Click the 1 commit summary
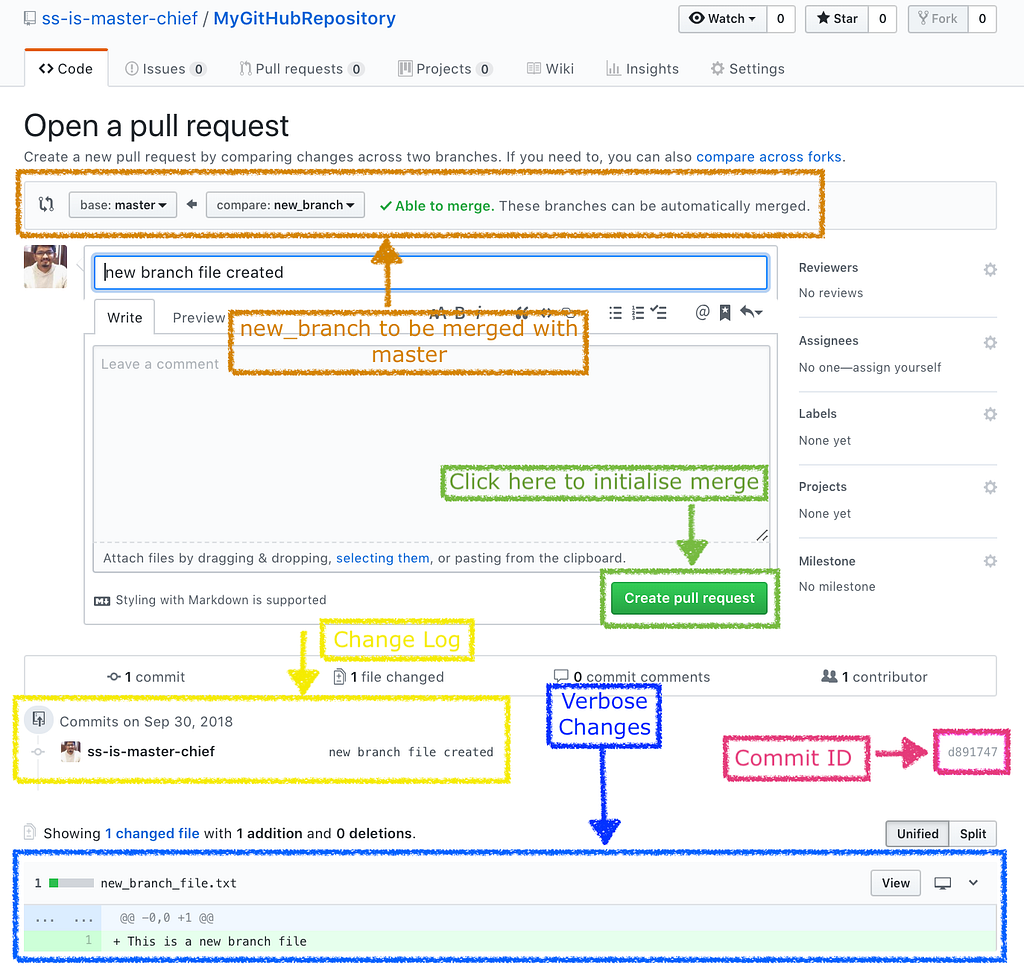Viewport: 1024px width, 967px height. pyautogui.click(x=146, y=677)
